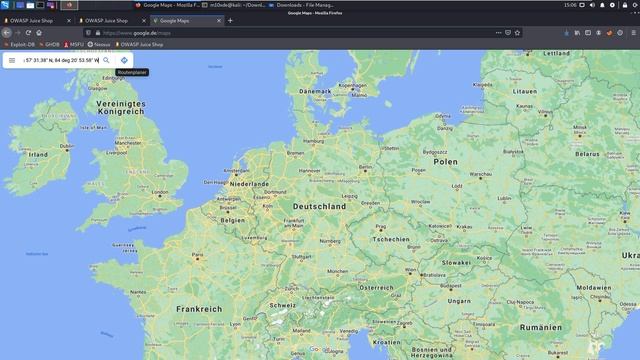Click the Rumänien country label

pos(541,327)
